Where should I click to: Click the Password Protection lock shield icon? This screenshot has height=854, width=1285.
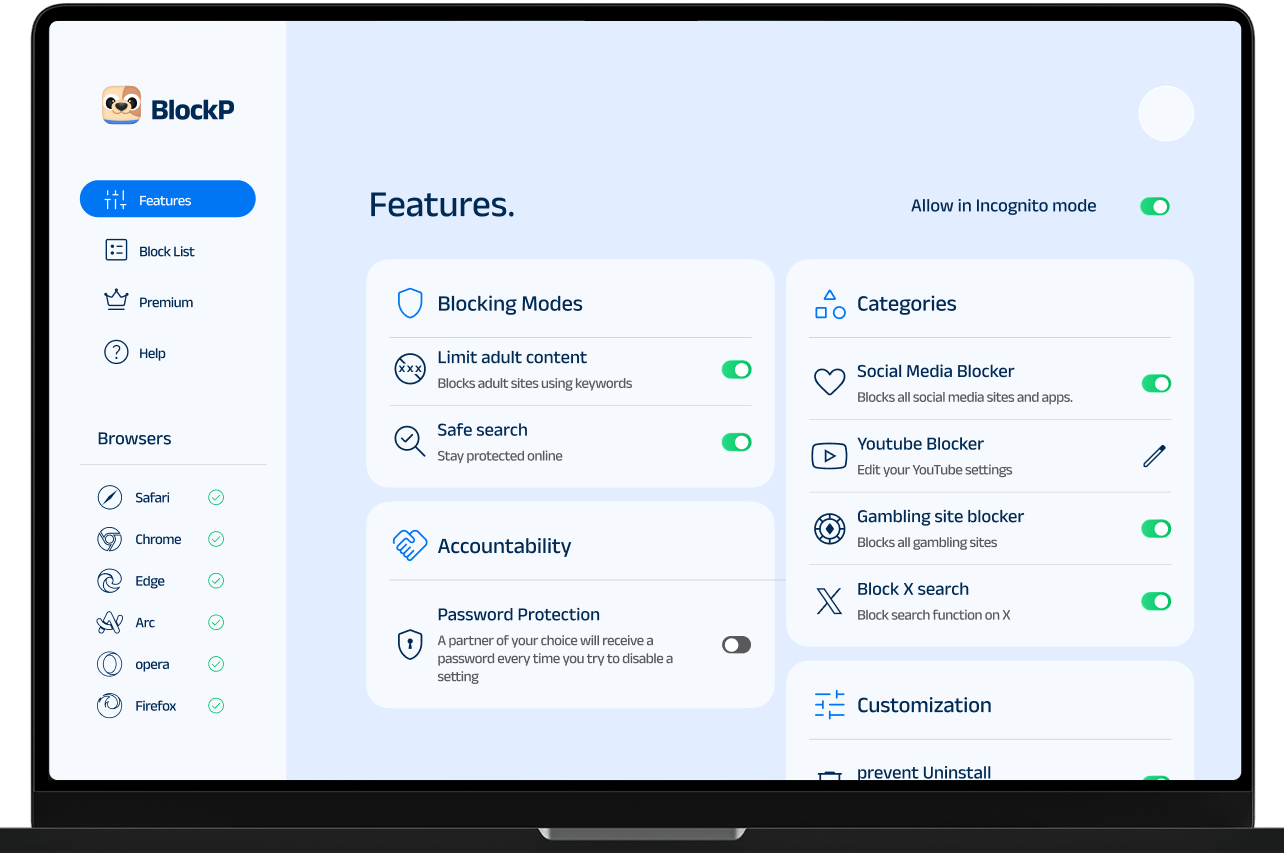[410, 644]
